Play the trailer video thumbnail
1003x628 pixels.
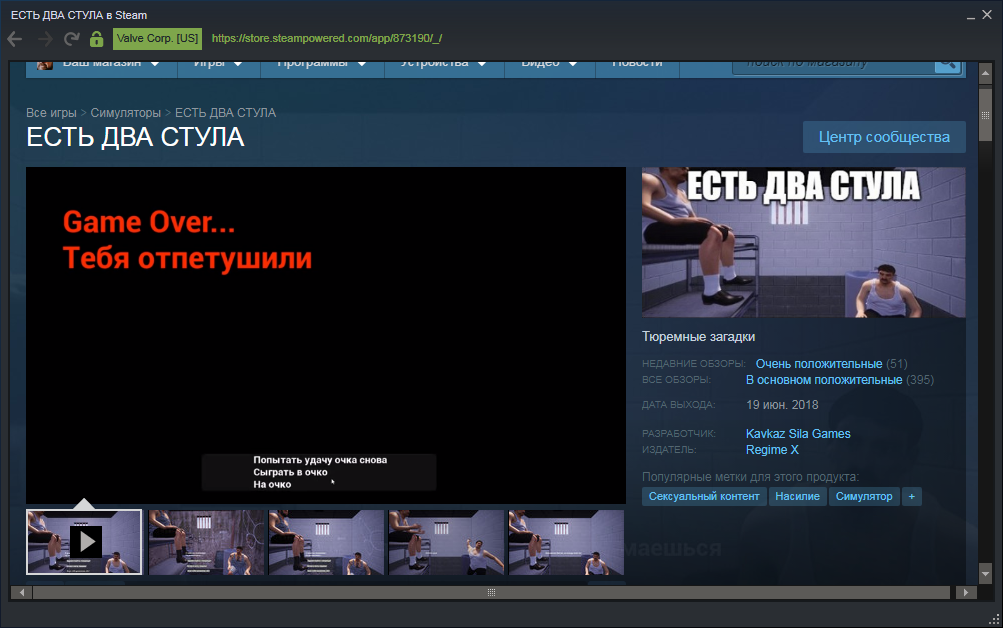(x=84, y=542)
